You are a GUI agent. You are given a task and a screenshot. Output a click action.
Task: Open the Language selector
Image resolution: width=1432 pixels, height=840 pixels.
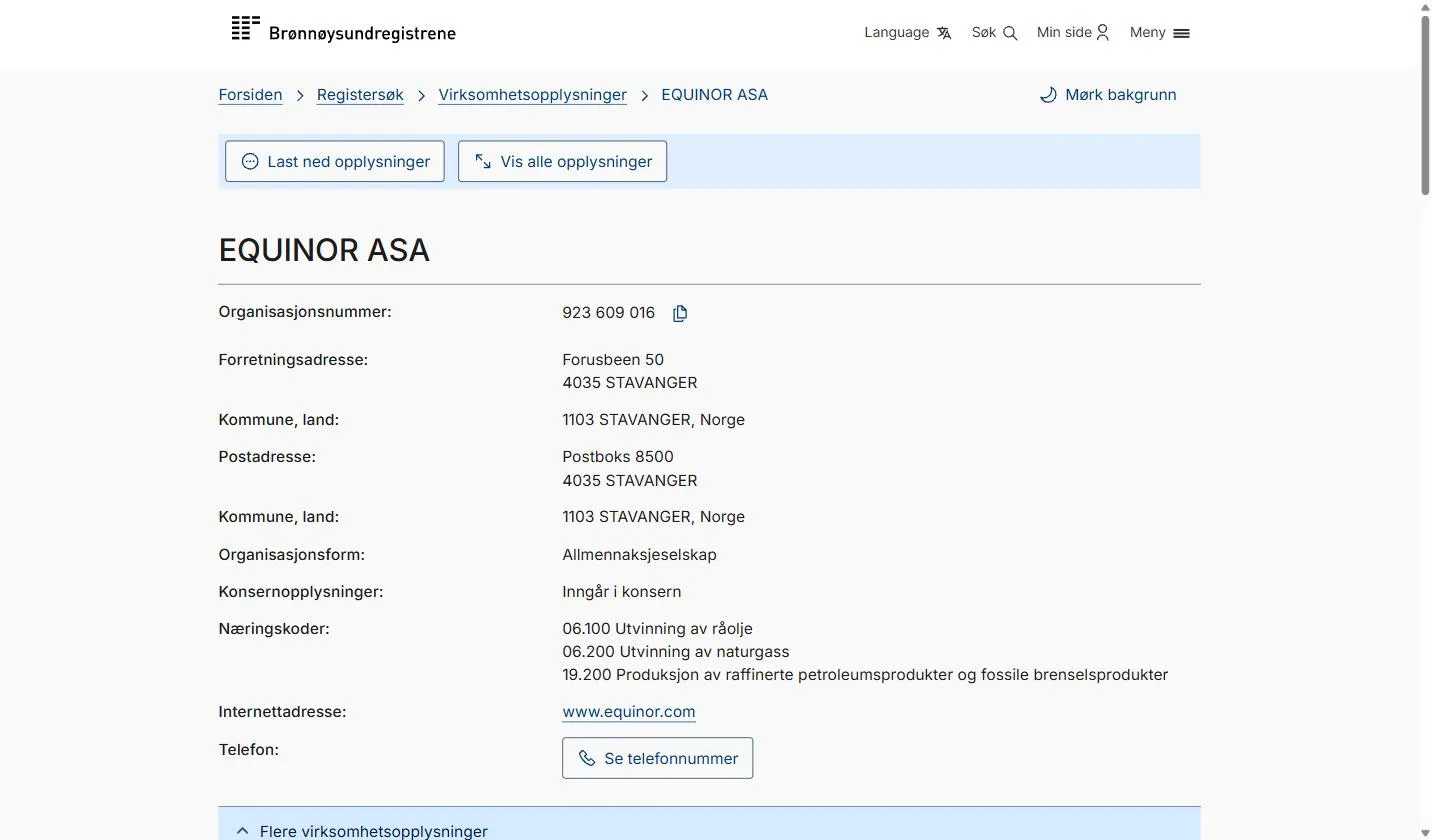tap(908, 33)
